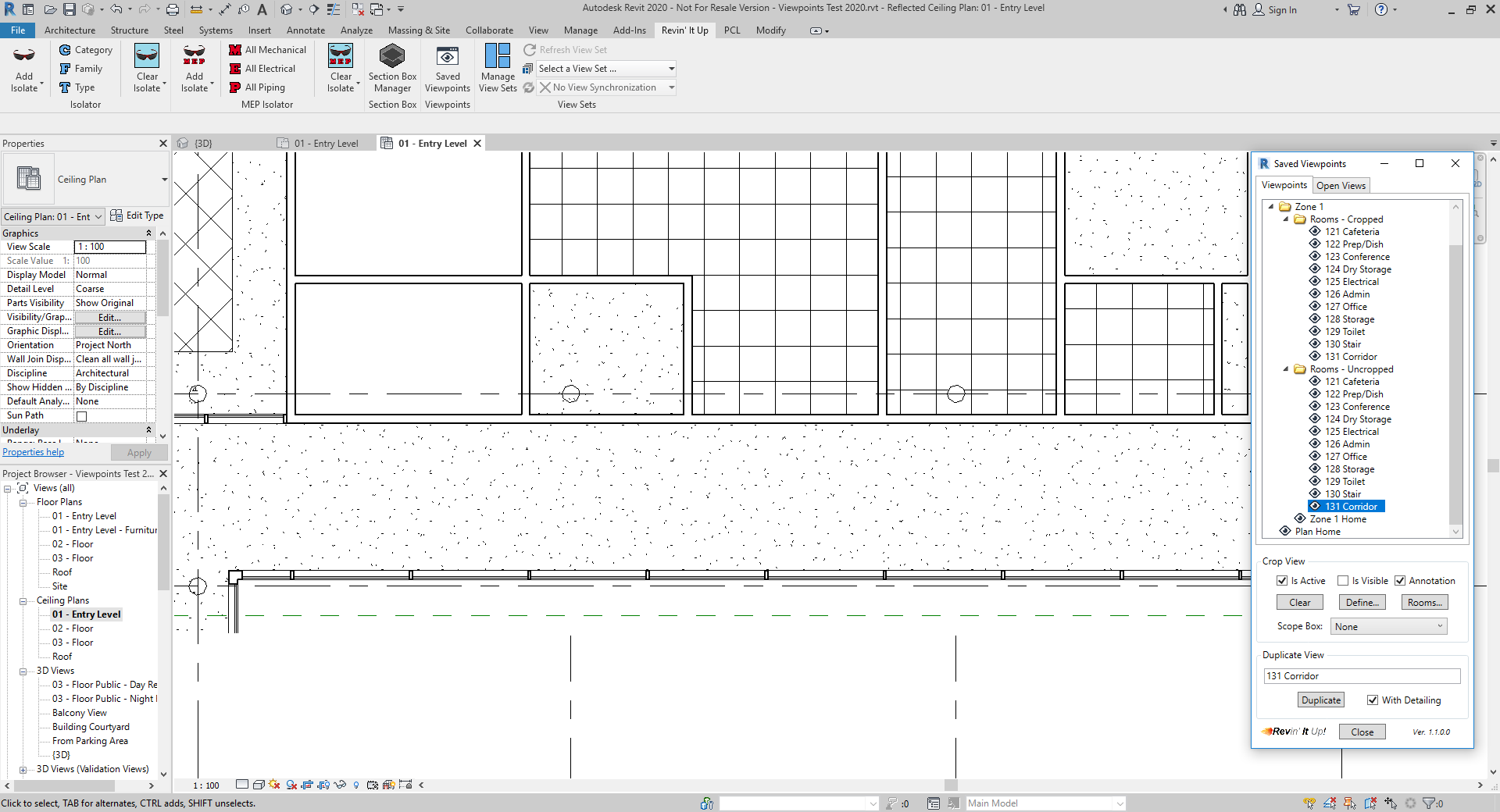Click the Undo arrow in quick access toolbar
Image resolution: width=1500 pixels, height=812 pixels.
pos(116,9)
